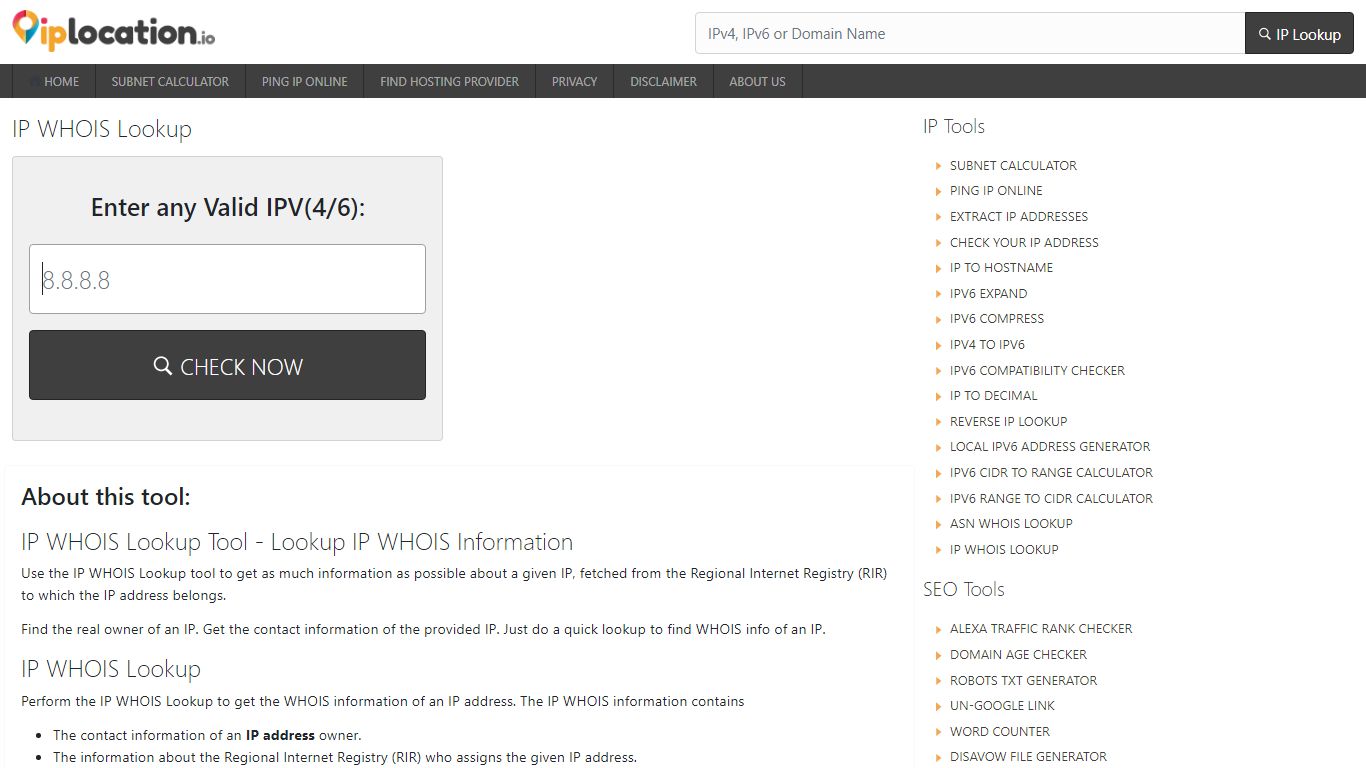Click the arrow bullet beside IP WHOIS LOOKUP
The image size is (1366, 768).
coord(938,550)
